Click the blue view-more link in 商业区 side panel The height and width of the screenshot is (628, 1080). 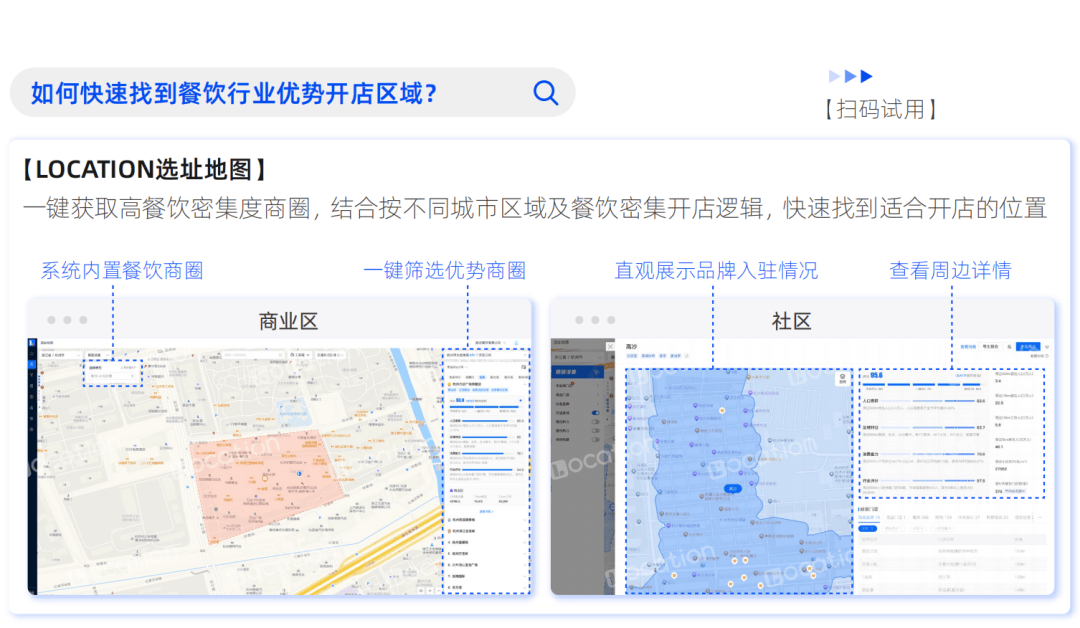click(x=486, y=512)
